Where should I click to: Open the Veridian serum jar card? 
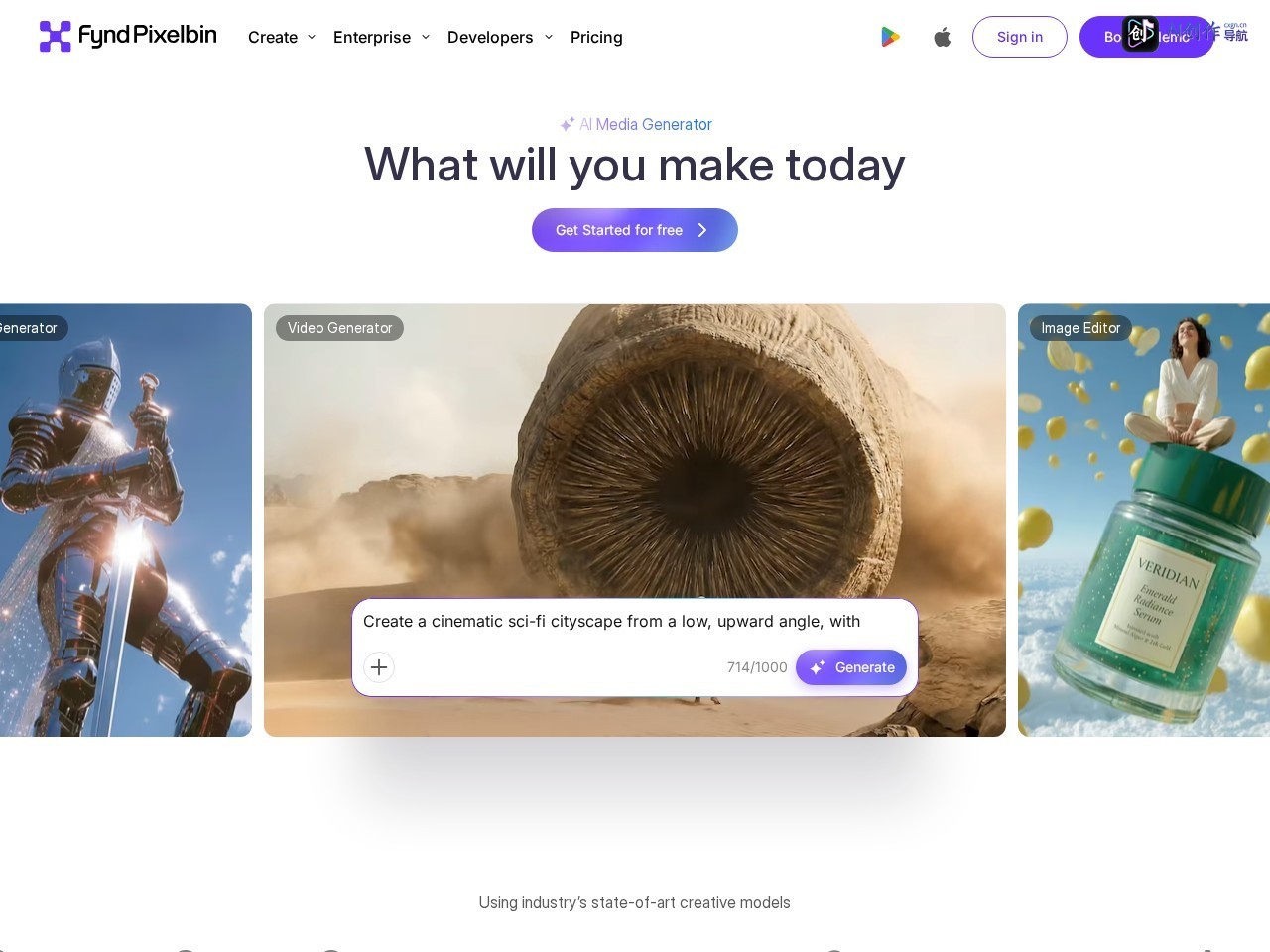[x=1144, y=521]
